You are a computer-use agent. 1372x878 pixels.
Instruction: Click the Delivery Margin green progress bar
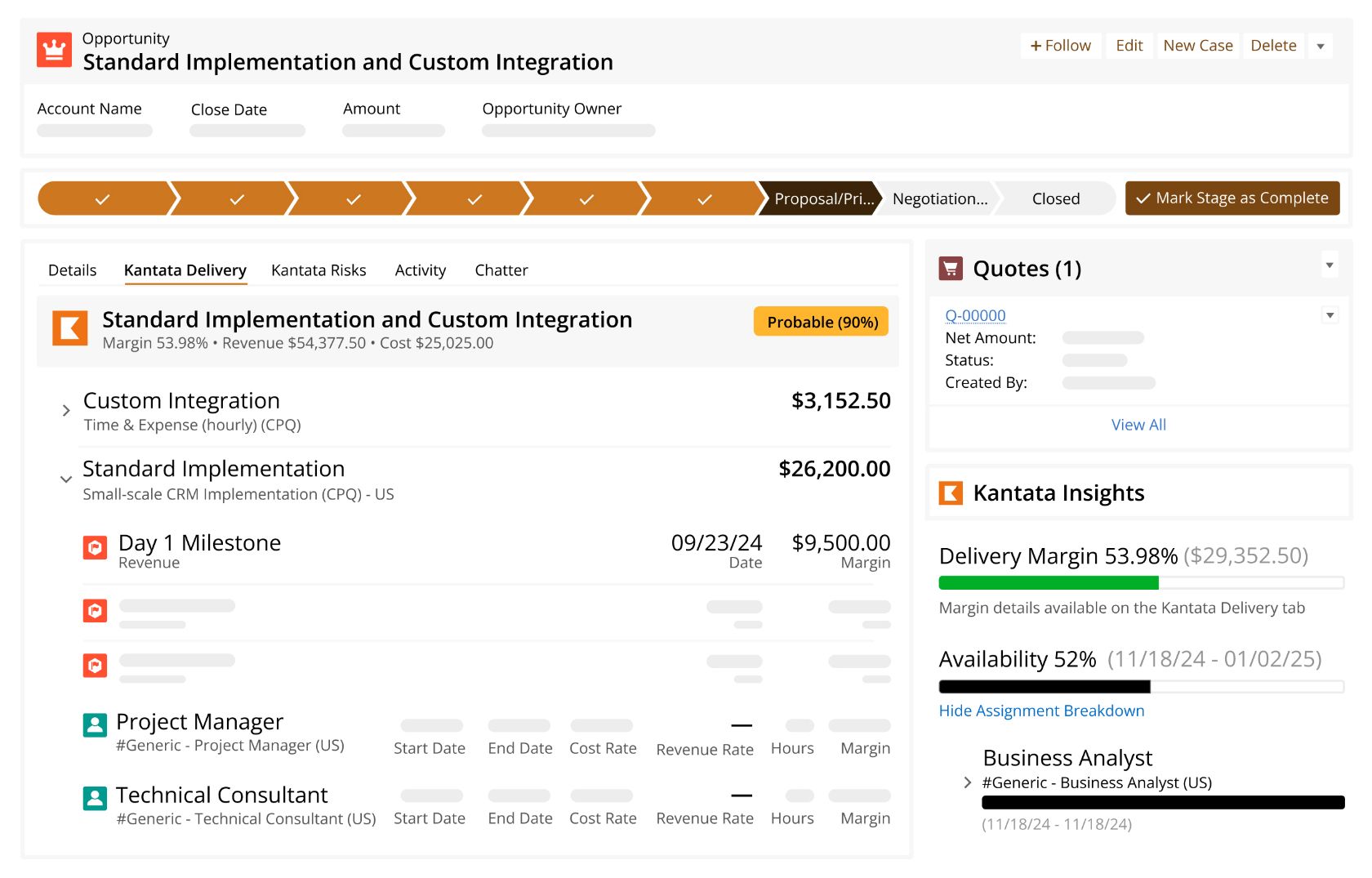(1049, 583)
